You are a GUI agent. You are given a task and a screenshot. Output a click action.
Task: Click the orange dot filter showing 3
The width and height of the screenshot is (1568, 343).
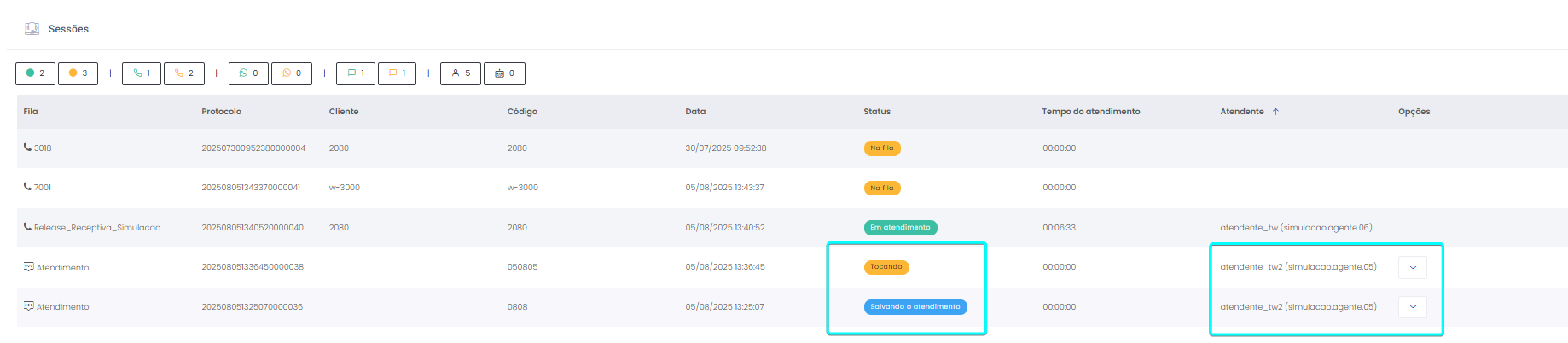[78, 73]
